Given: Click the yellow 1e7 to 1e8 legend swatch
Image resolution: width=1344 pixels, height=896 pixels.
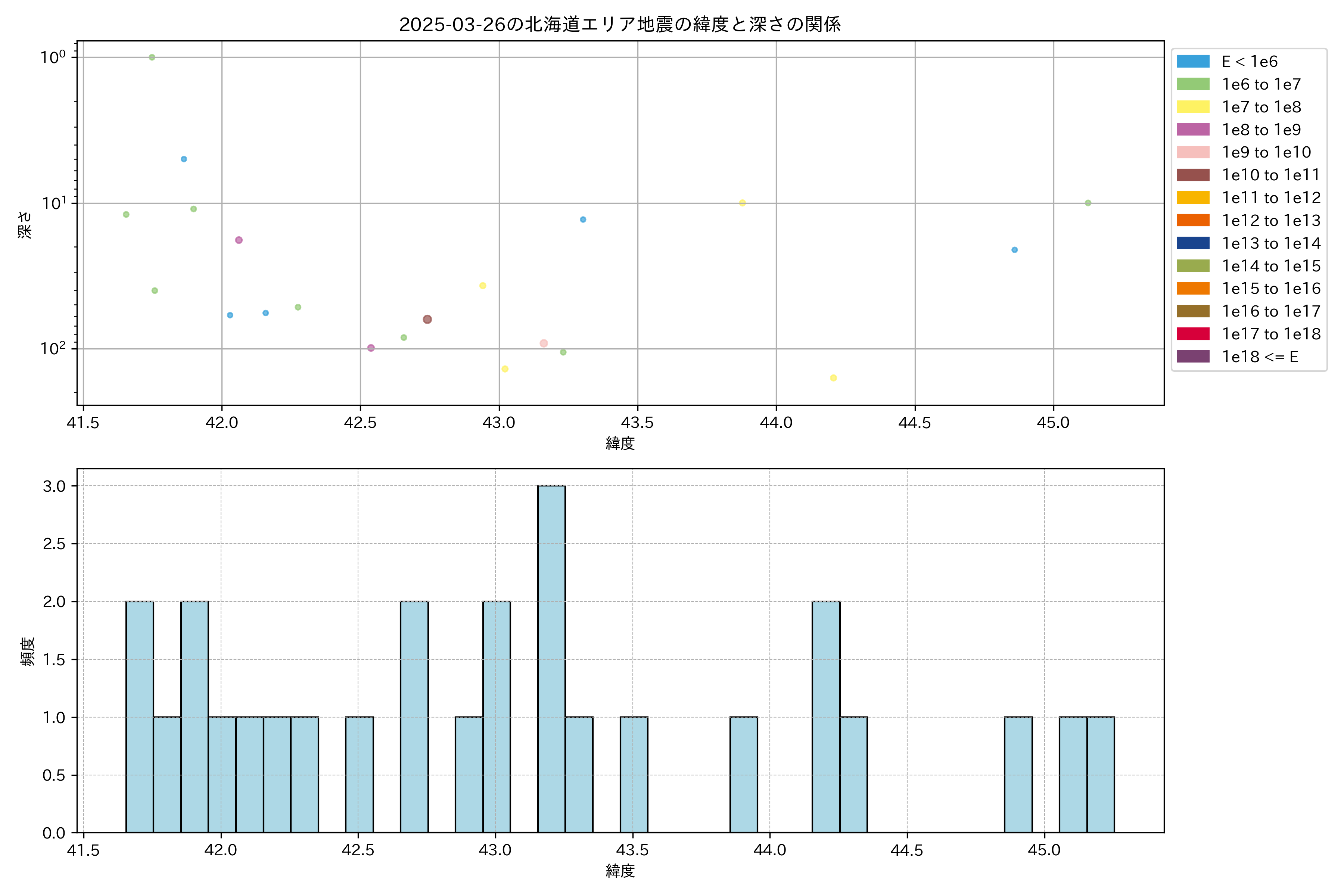Looking at the screenshot, I should click(x=1192, y=107).
